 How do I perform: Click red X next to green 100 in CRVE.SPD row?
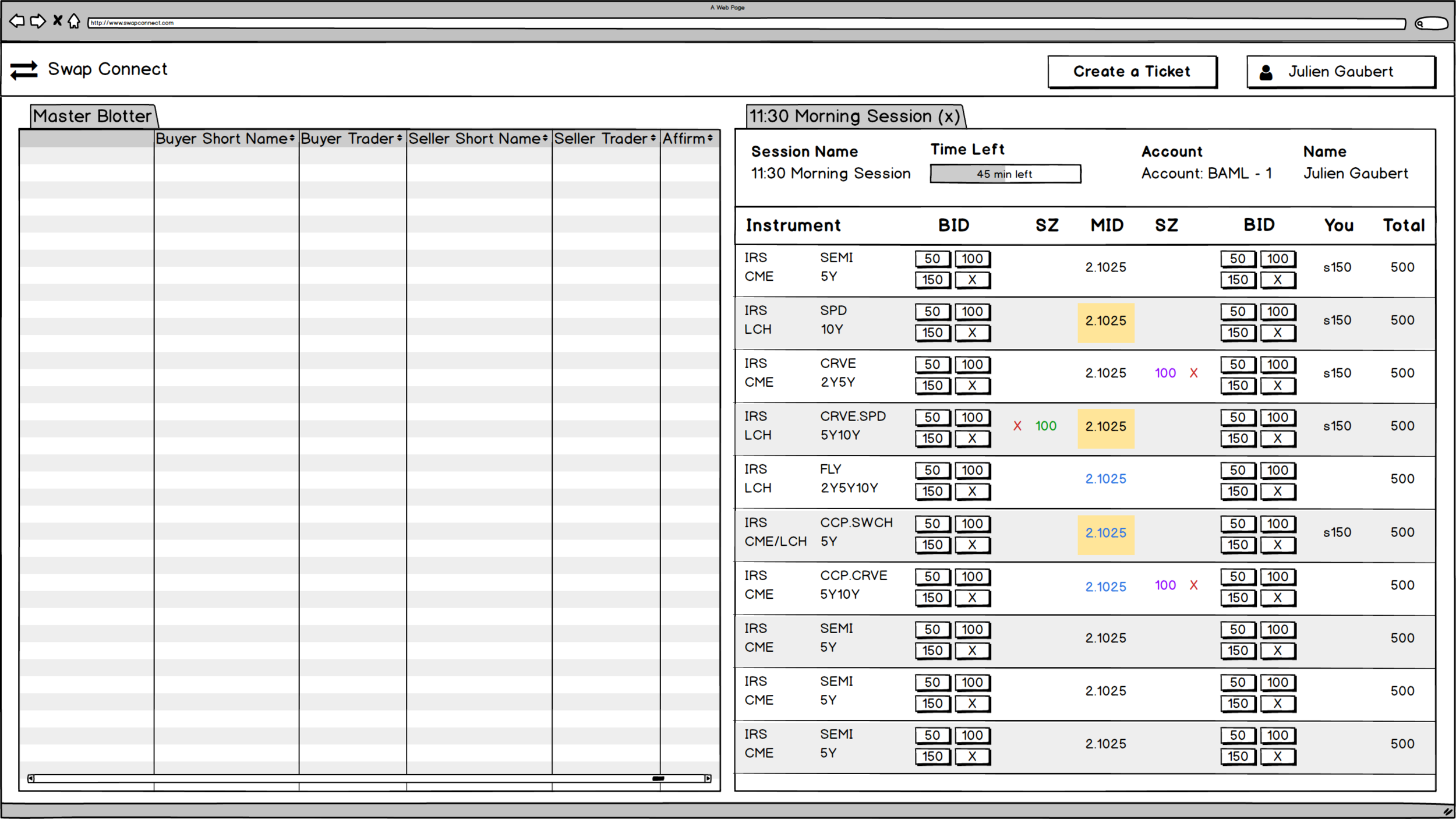pos(1017,426)
